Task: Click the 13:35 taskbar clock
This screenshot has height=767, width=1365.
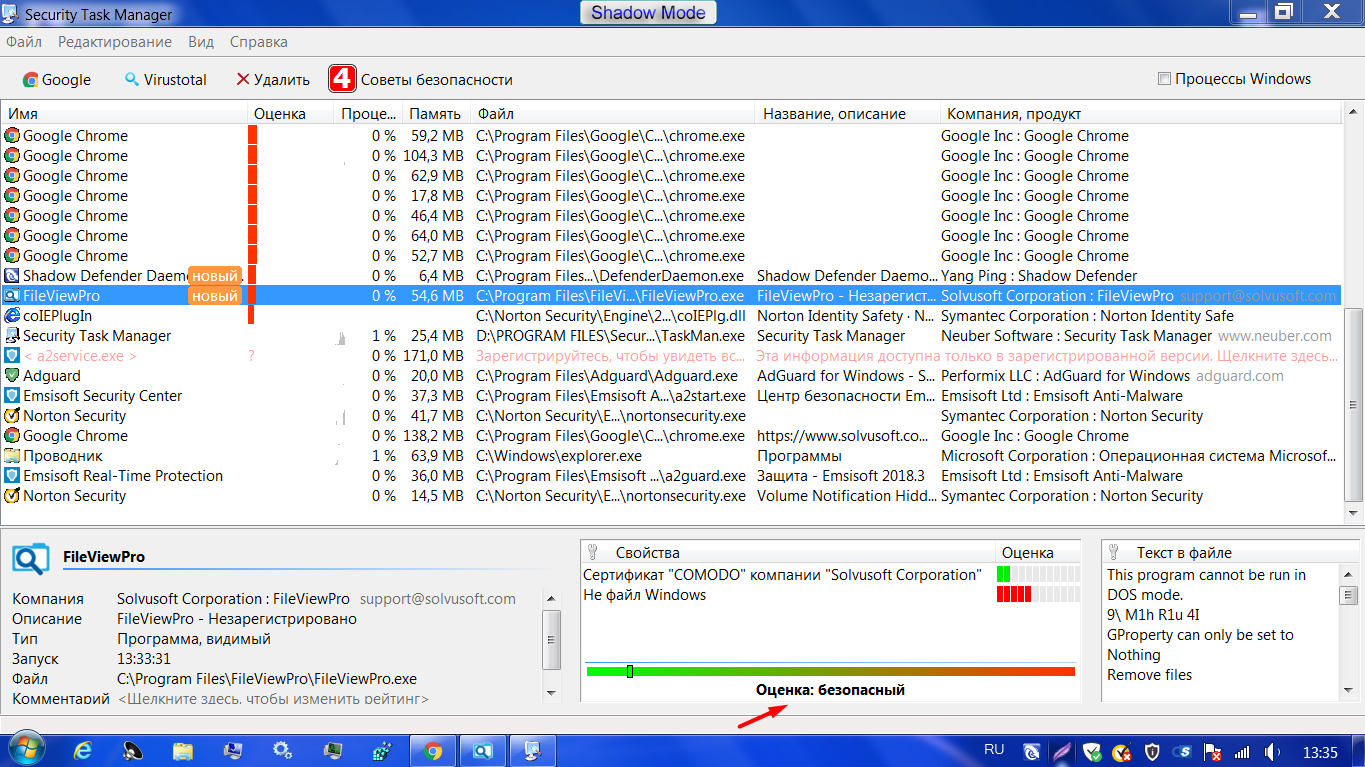Action: point(1320,751)
